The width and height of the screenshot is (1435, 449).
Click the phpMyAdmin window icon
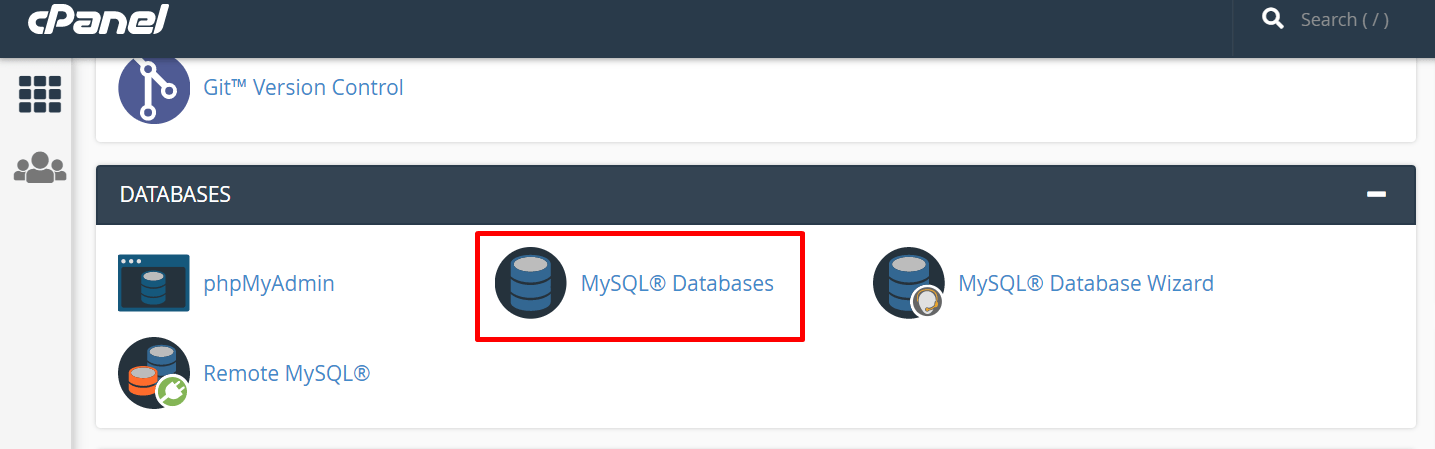154,283
